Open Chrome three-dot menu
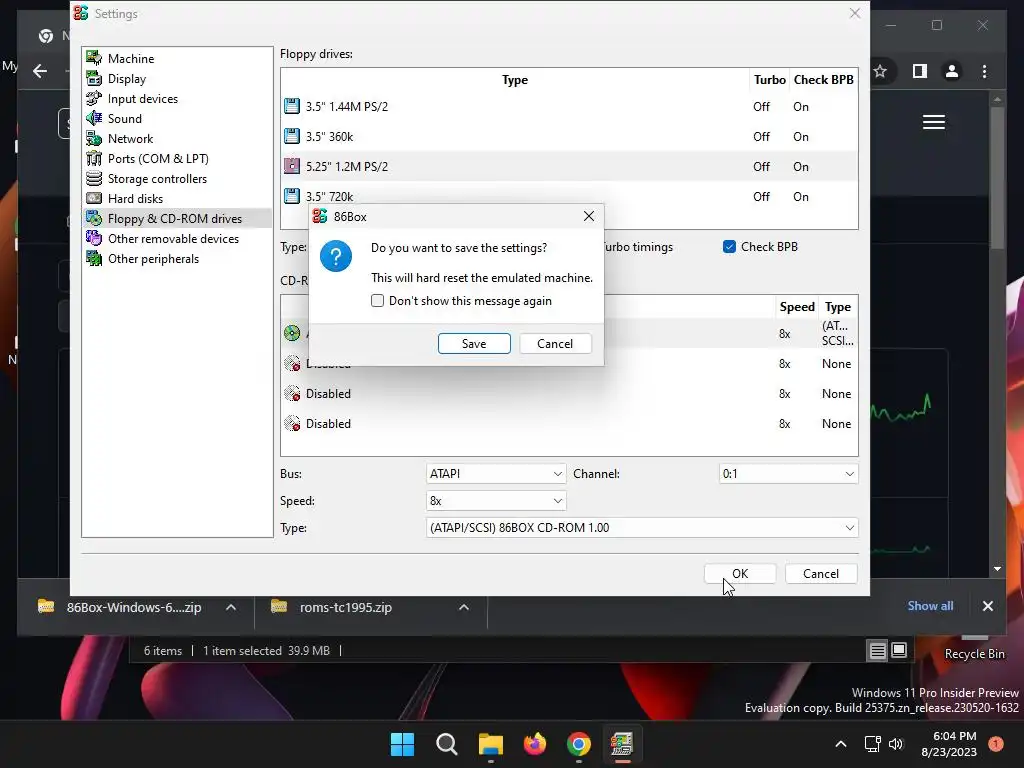 point(984,71)
